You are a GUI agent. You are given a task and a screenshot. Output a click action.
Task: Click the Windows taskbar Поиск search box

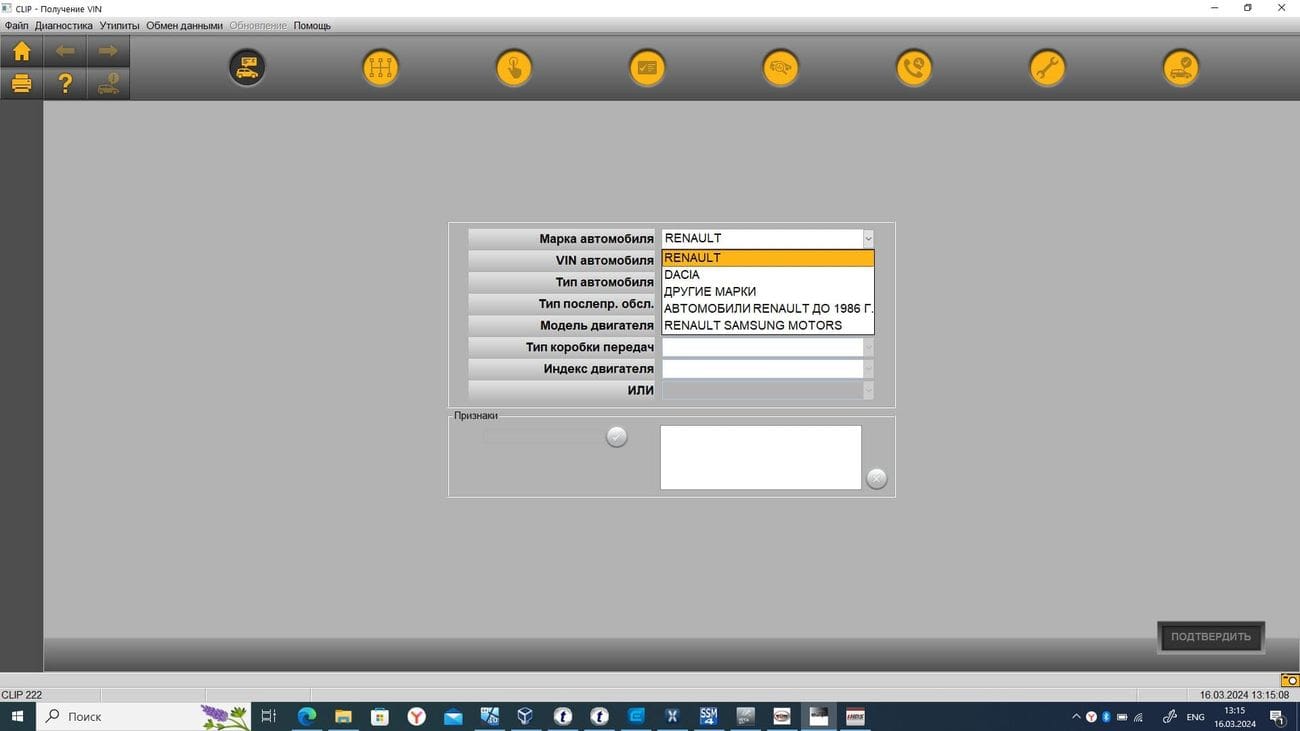(143, 716)
